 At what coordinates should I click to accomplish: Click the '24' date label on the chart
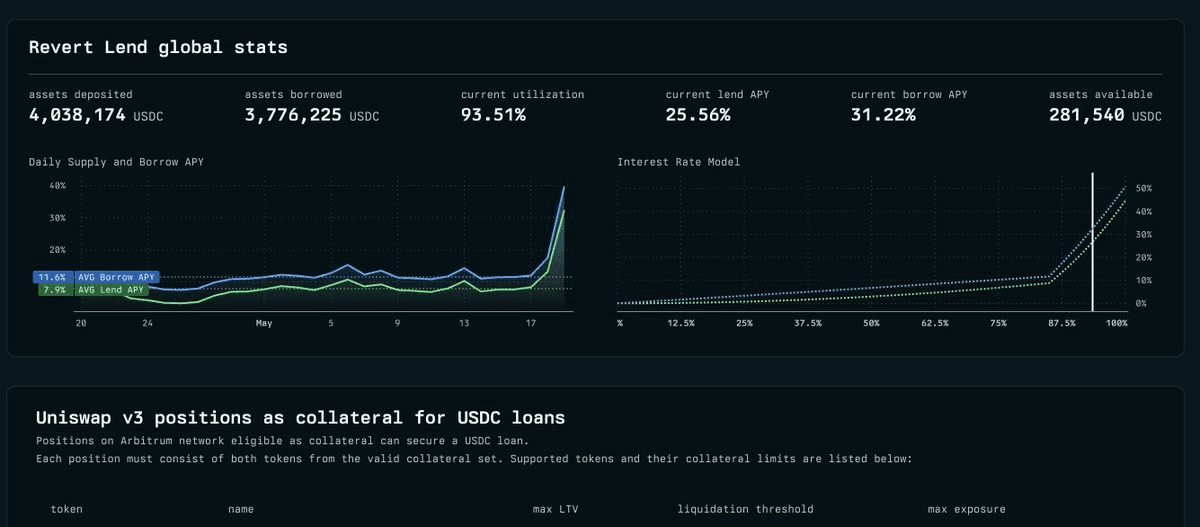147,323
